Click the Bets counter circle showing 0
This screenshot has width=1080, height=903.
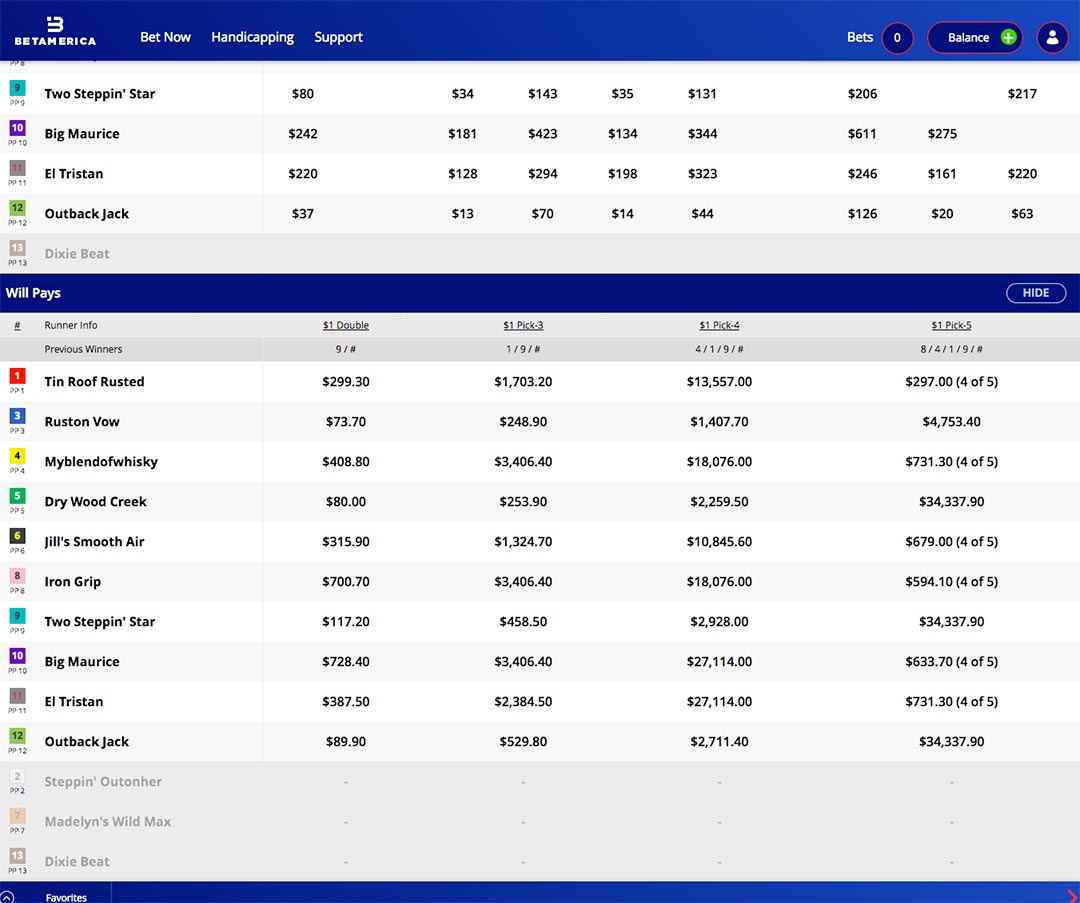pos(897,38)
